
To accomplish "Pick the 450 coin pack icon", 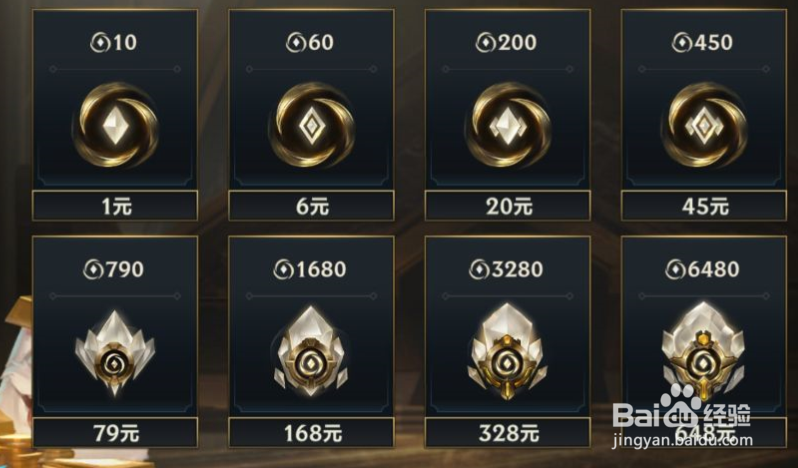I will pyautogui.click(x=704, y=125).
